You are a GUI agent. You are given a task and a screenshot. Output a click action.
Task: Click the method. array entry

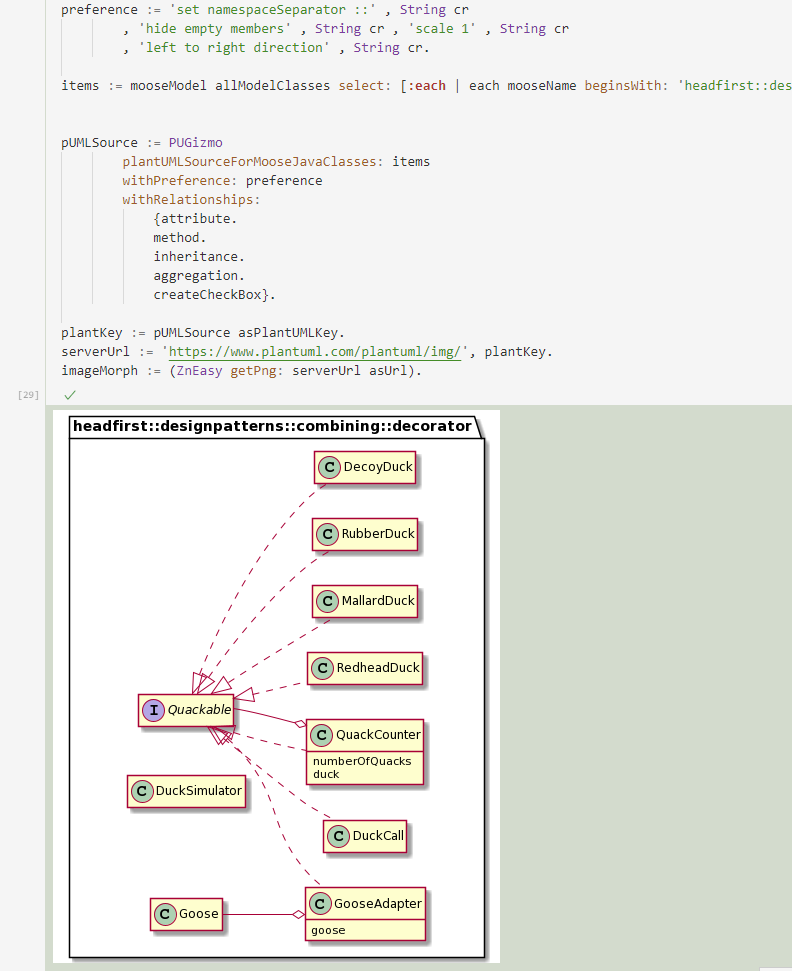pos(180,238)
